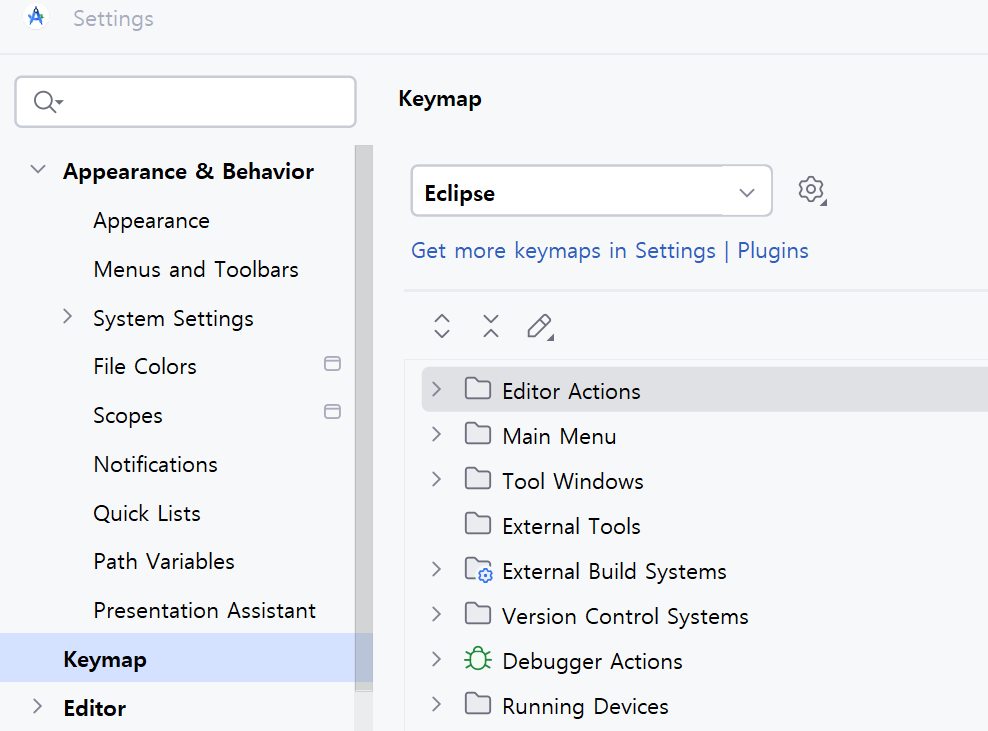988x731 pixels.
Task: Select the Editor Actions row
Action: (704, 389)
